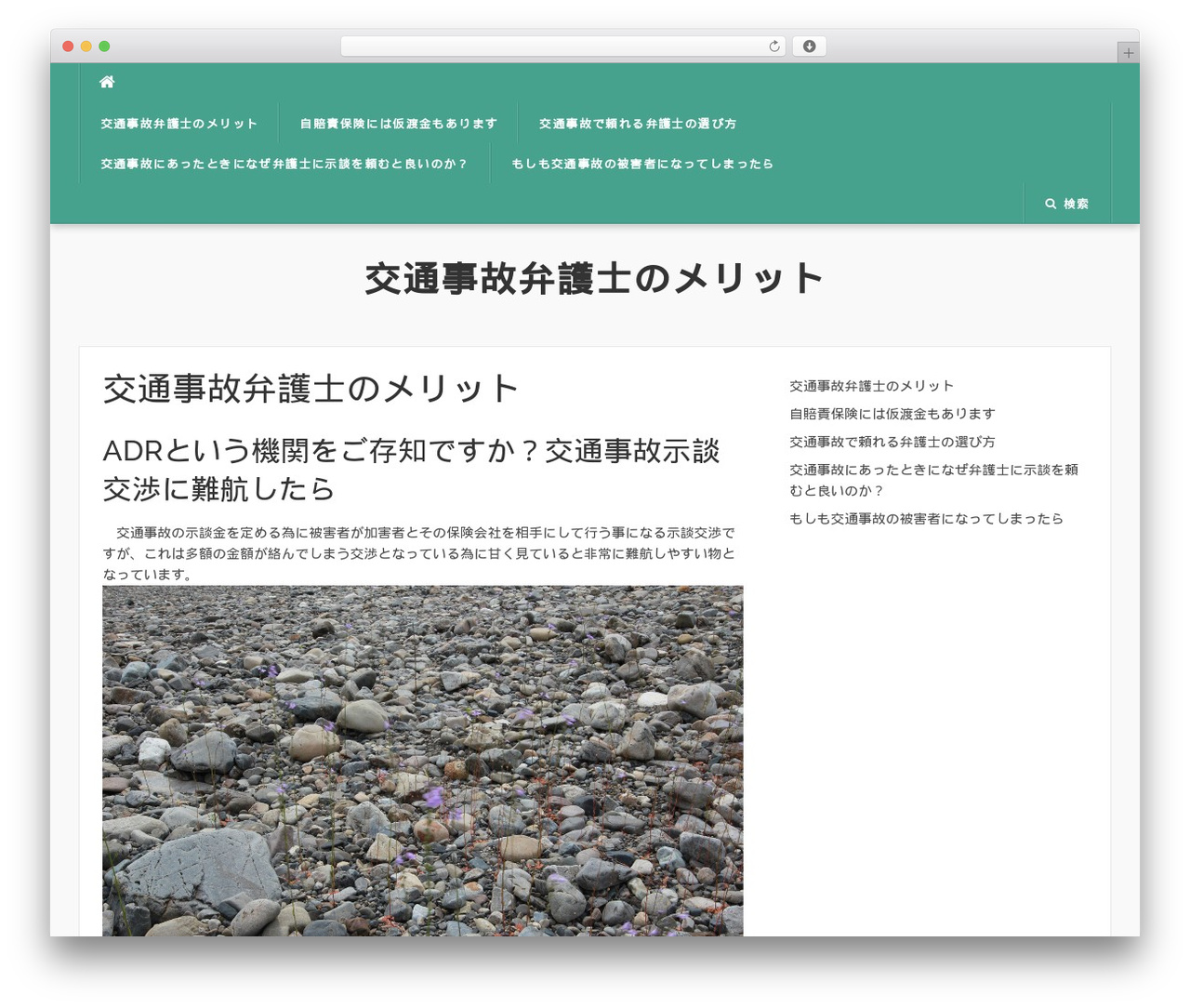Image resolution: width=1190 pixels, height=1008 pixels.
Task: Close the browser window with red button
Action: point(68,46)
